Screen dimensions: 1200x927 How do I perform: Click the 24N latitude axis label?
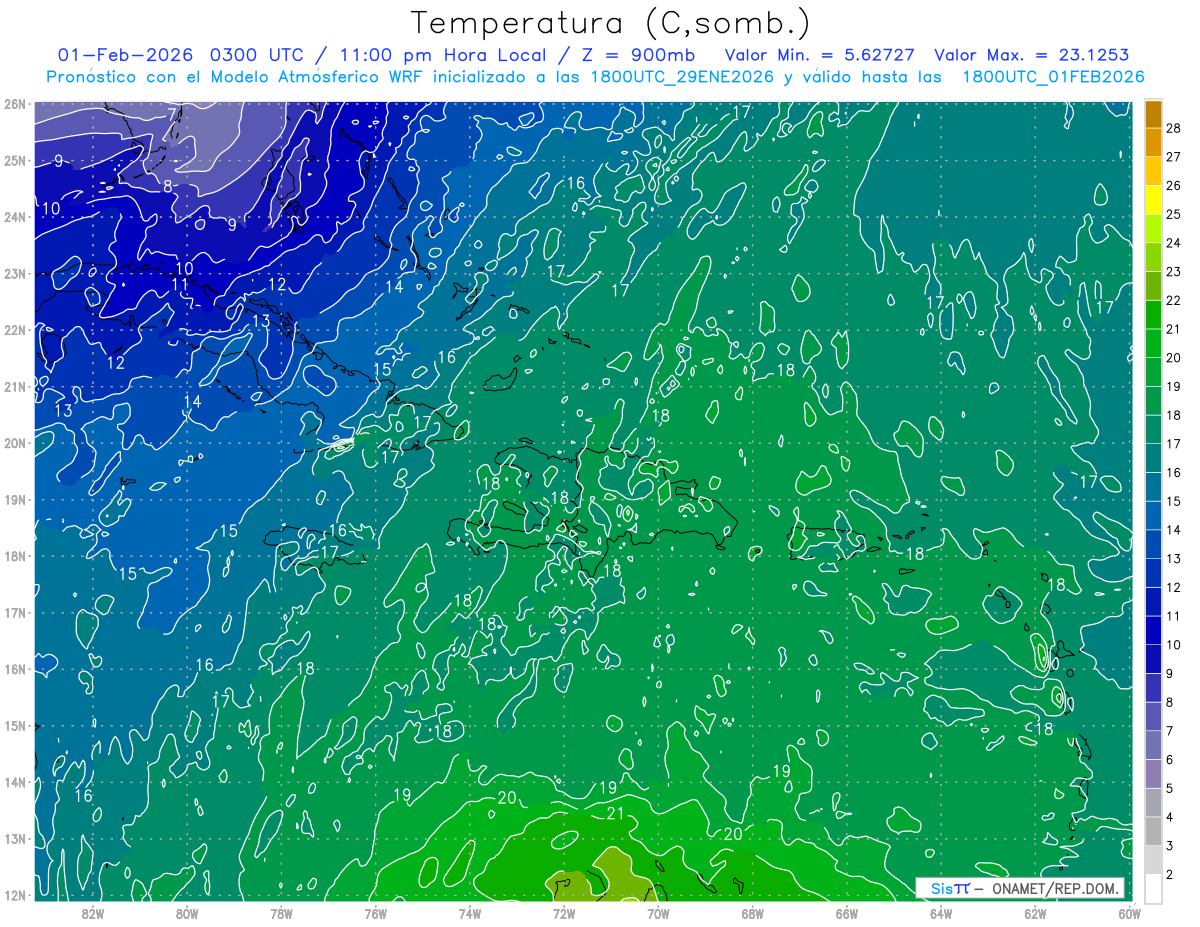(14, 217)
